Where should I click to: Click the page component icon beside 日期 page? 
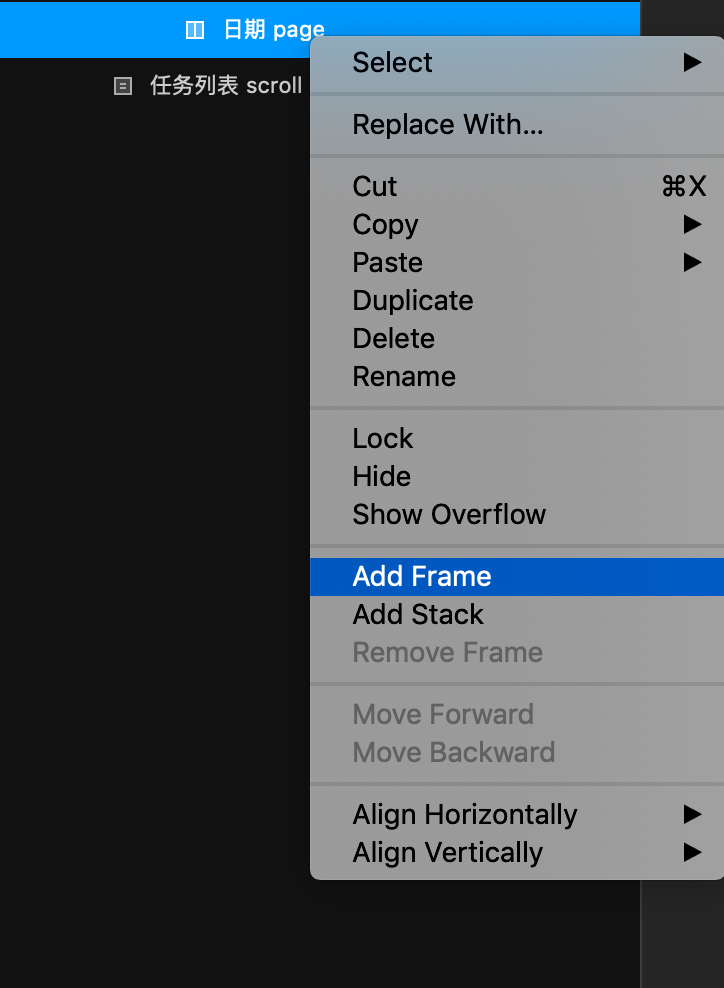[195, 30]
